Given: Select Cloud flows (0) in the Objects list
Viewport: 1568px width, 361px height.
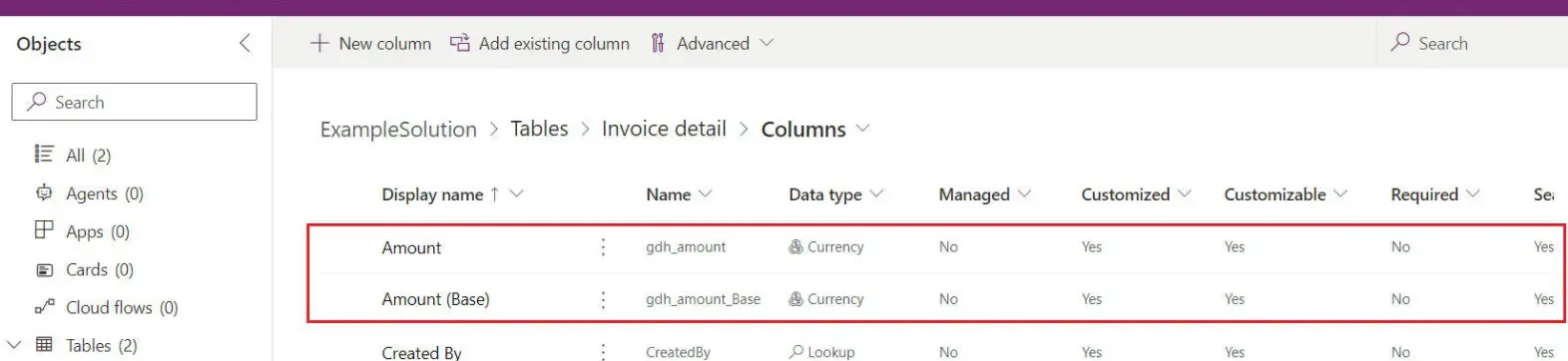Looking at the screenshot, I should point(122,307).
